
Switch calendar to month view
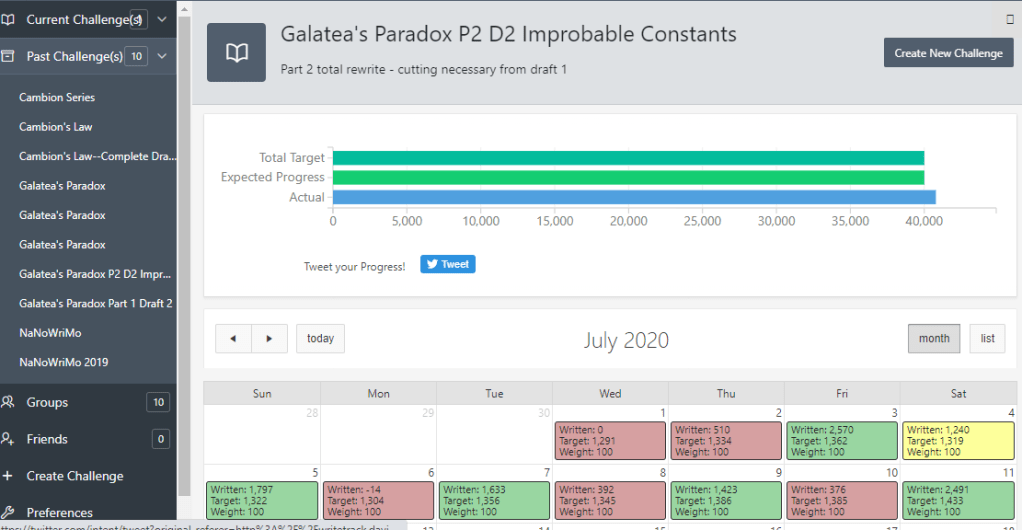[x=933, y=338]
